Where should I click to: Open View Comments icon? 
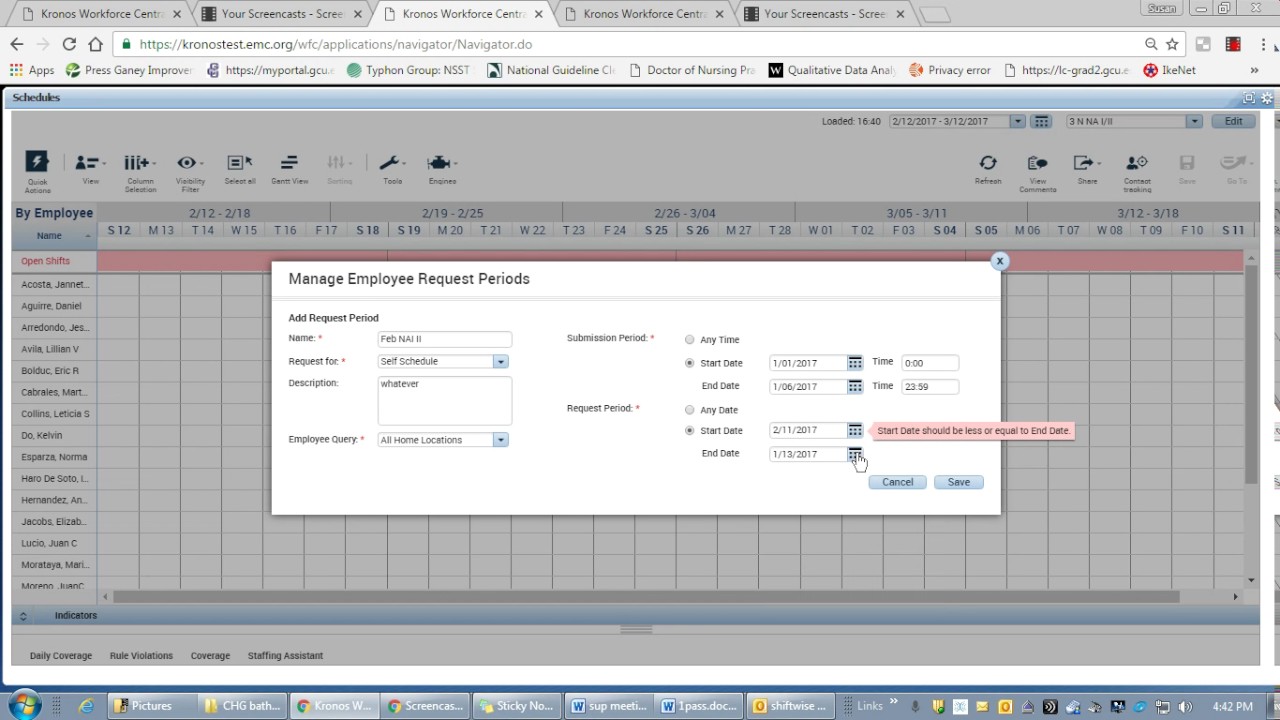1037,163
